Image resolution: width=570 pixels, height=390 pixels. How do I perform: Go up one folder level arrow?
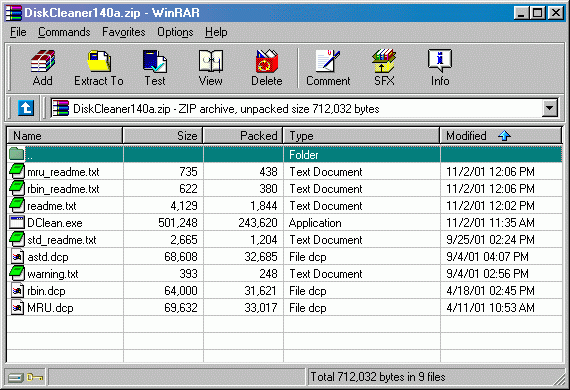26,108
